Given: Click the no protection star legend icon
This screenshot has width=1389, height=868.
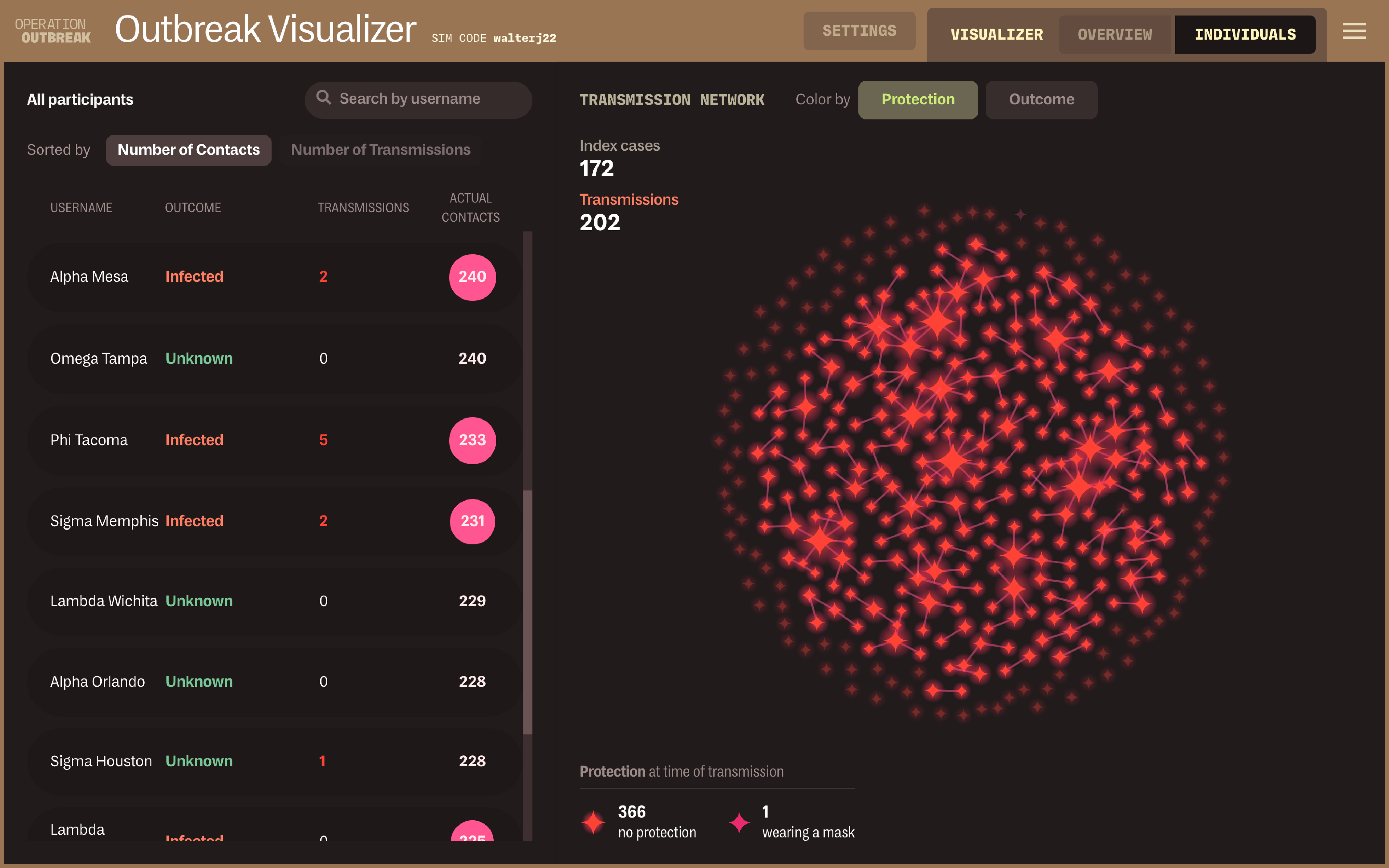Looking at the screenshot, I should pyautogui.click(x=593, y=822).
